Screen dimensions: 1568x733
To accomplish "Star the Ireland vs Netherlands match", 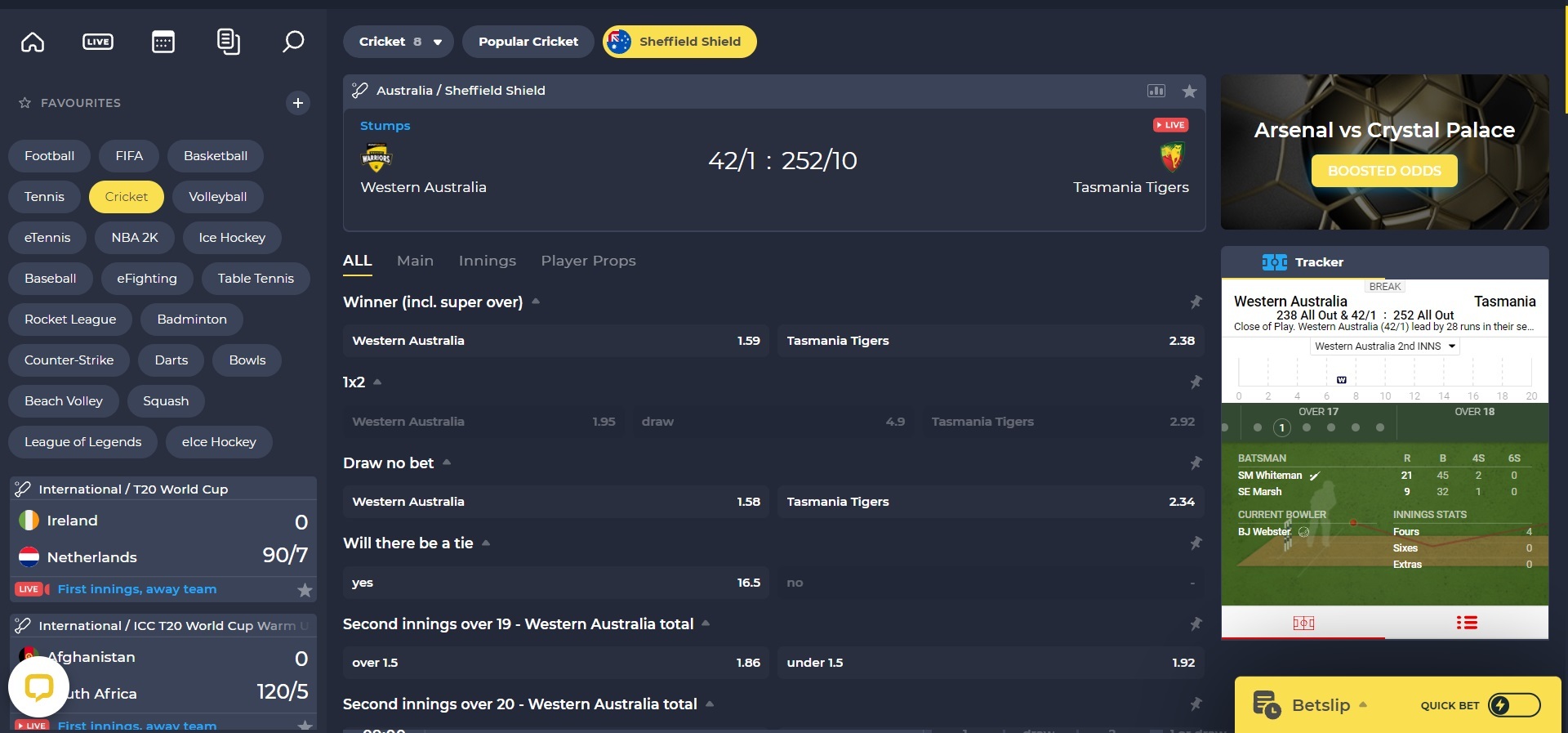I will point(305,590).
